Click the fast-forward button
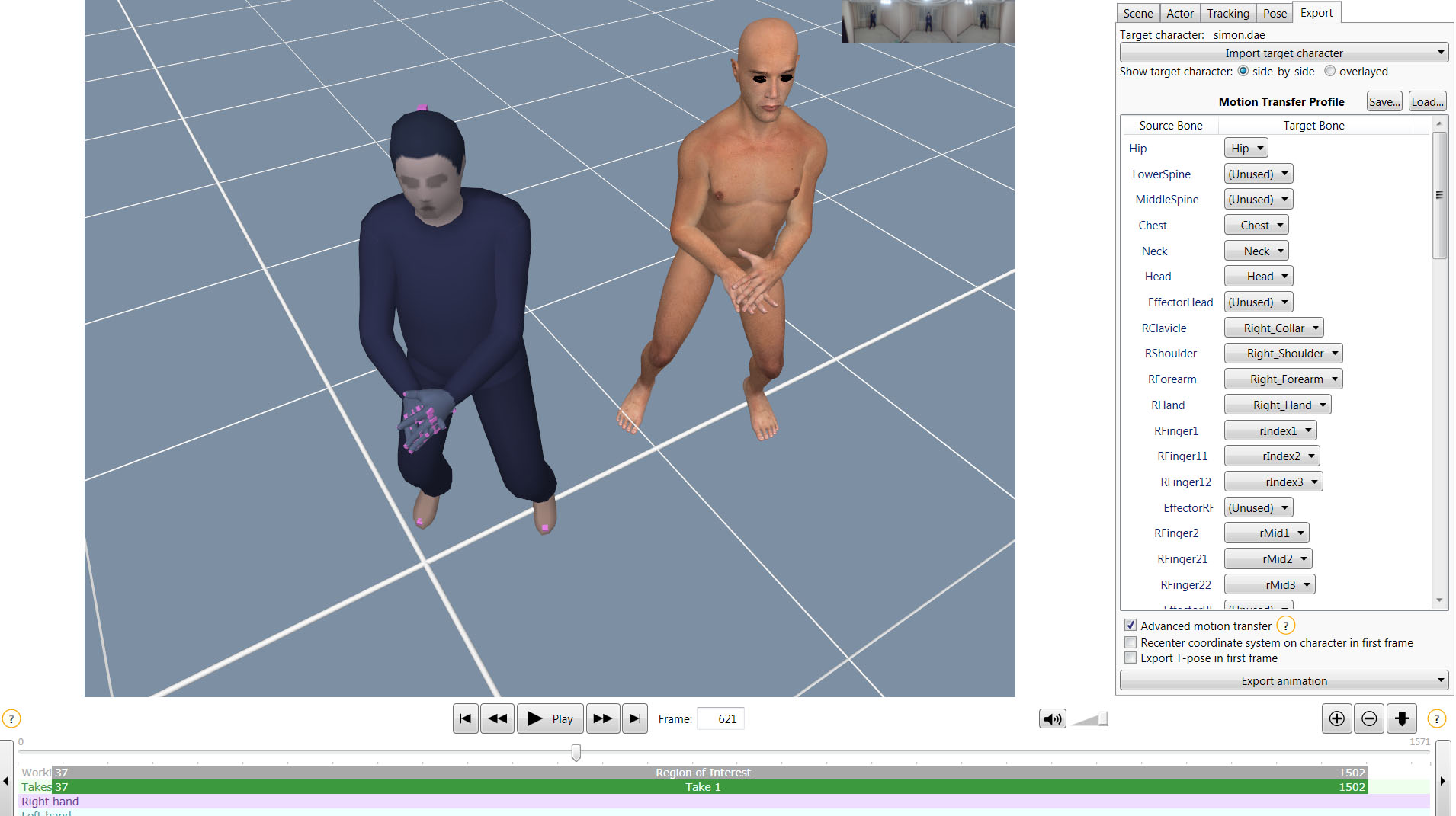The image size is (1456, 816). 602,718
